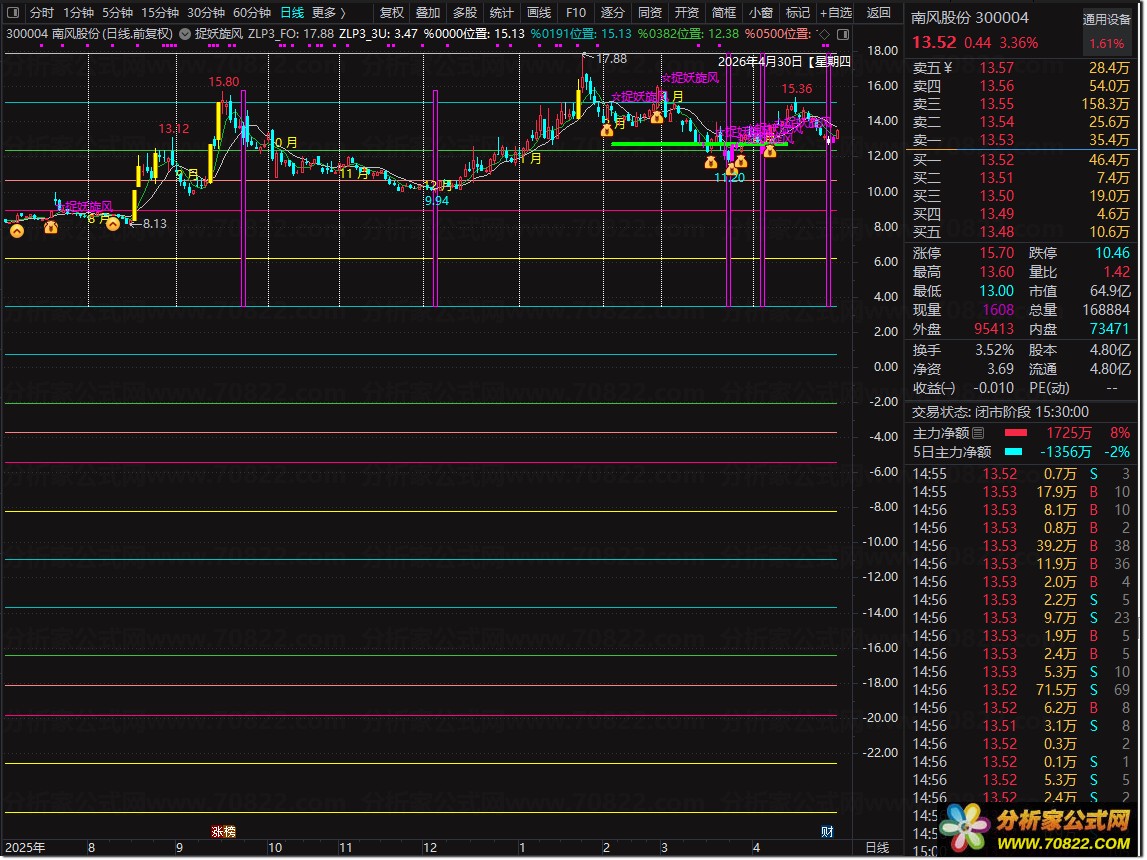This screenshot has width=1147, height=860.
Task: Click the 返回 button
Action: 879,12
